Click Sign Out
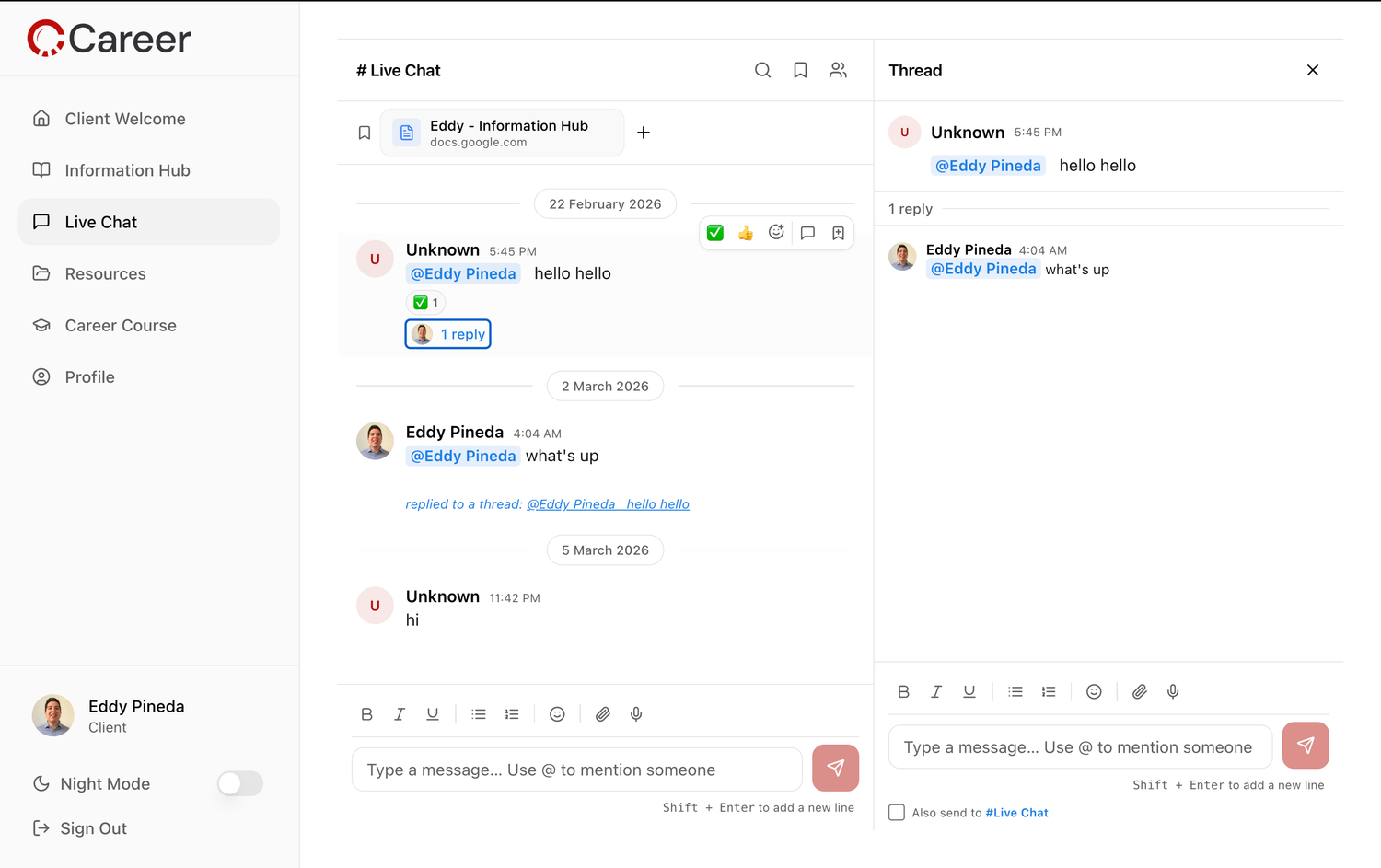1381x868 pixels. (93, 828)
